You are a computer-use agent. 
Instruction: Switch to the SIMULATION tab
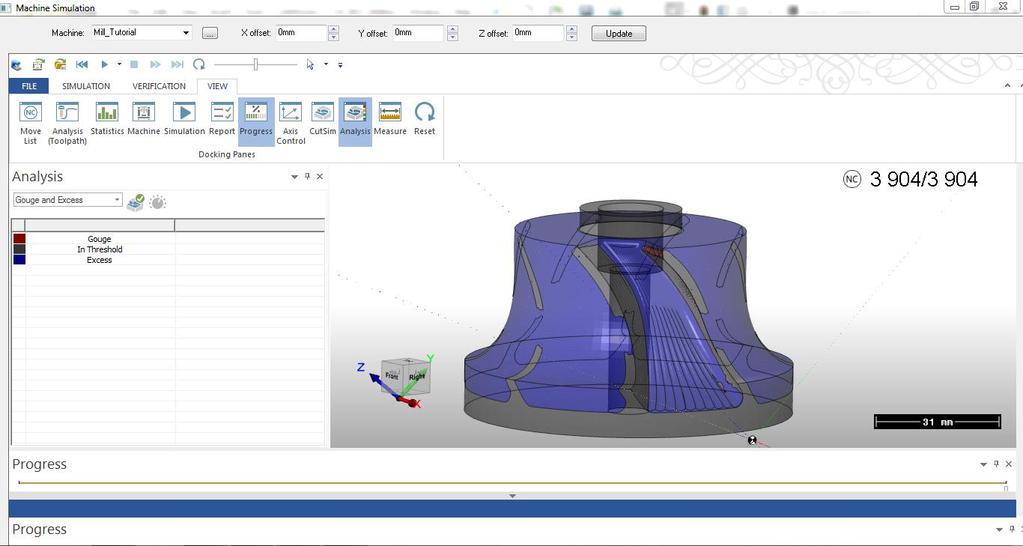(x=86, y=86)
